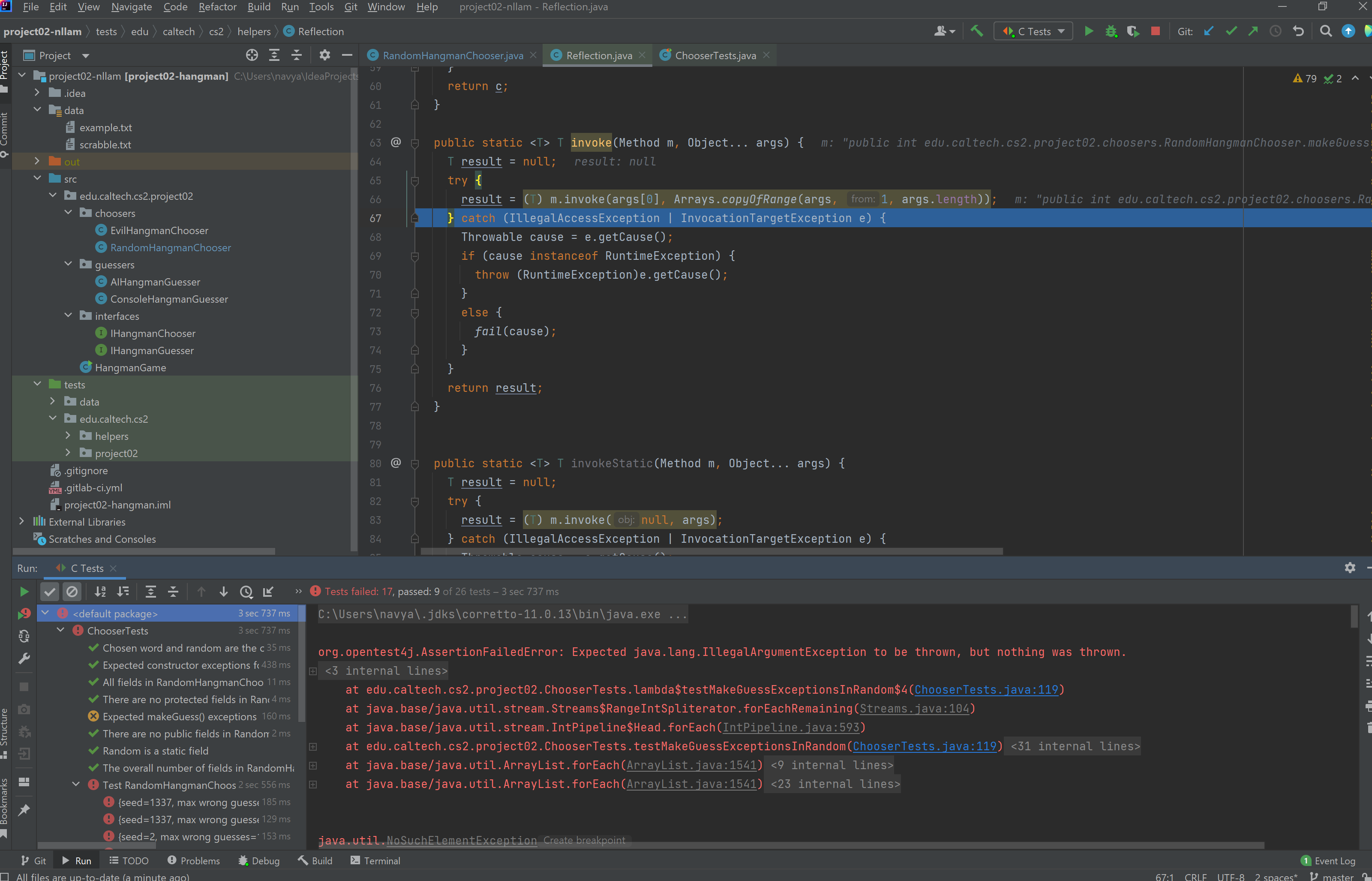Viewport: 1372px width, 881px height.
Task: Toggle code folding marker at line 65
Action: pos(415,181)
